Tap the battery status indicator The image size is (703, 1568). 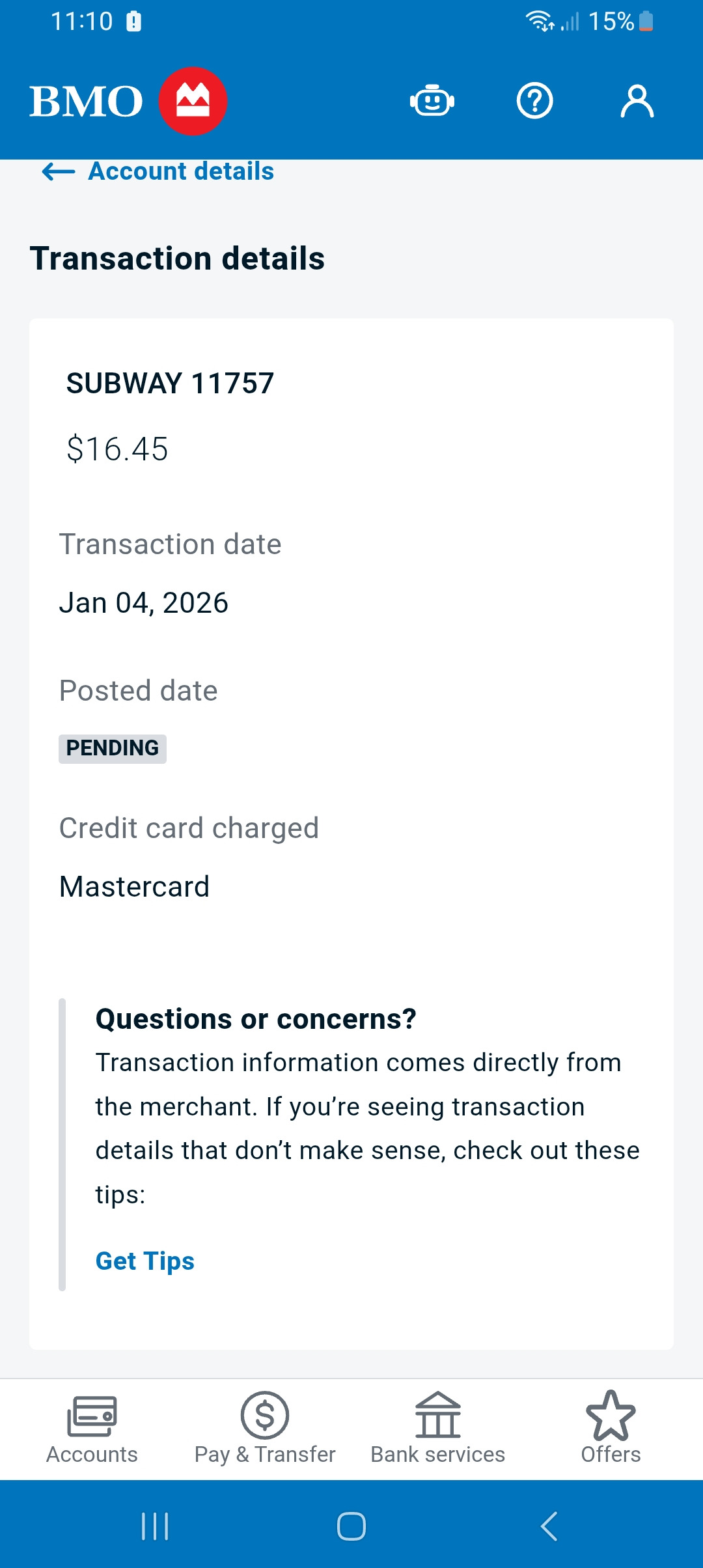(646, 21)
